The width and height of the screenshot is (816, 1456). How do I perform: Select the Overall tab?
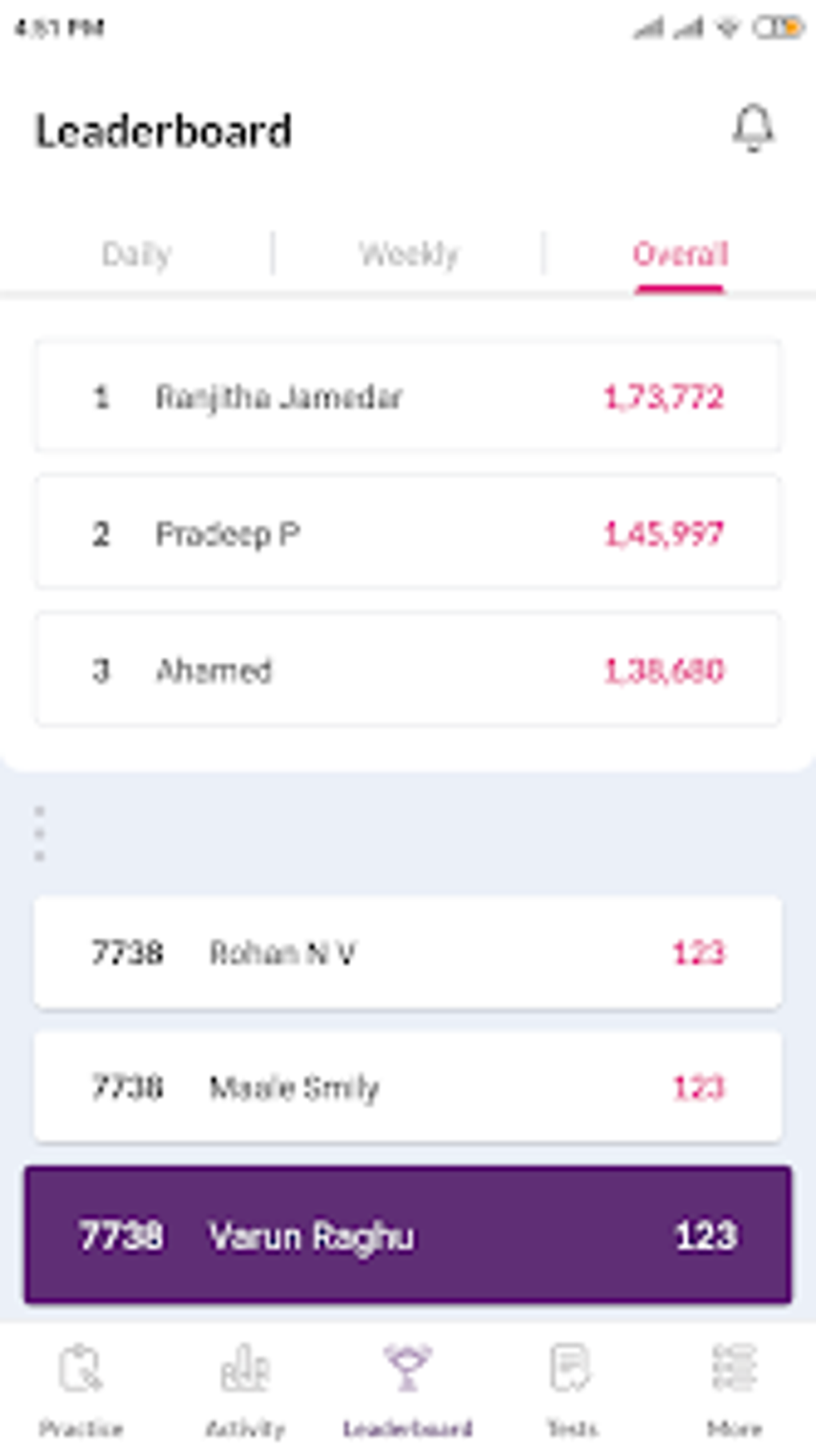(680, 255)
